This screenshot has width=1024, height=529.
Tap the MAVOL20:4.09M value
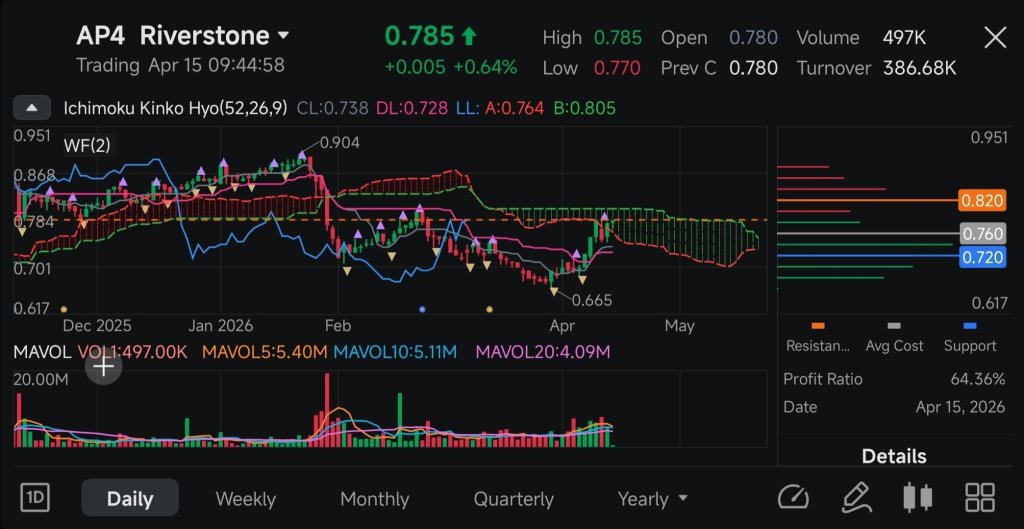543,352
